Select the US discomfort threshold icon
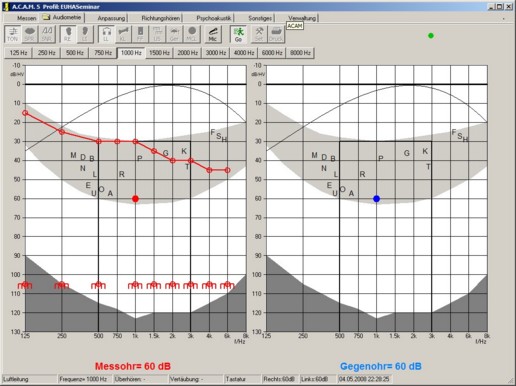Screen dimensions: 516x386 click(157, 34)
